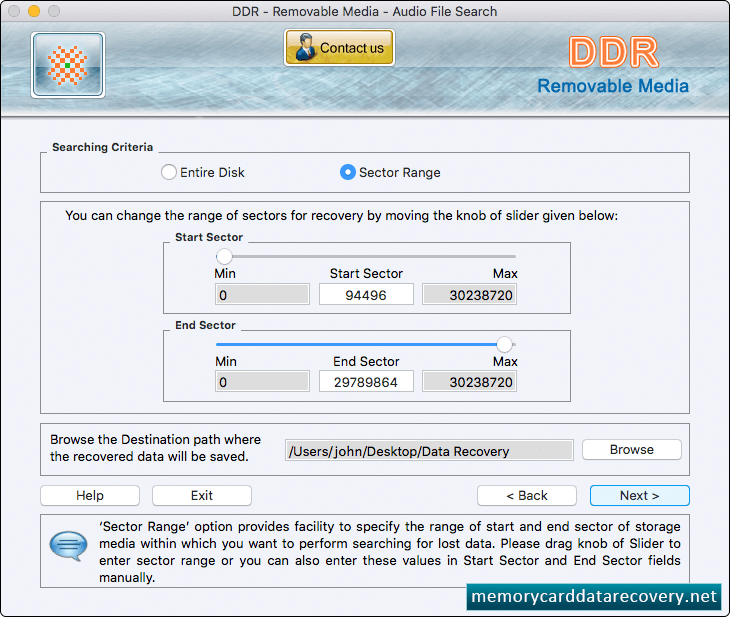Select the Sector Range radio button

pos(348,172)
